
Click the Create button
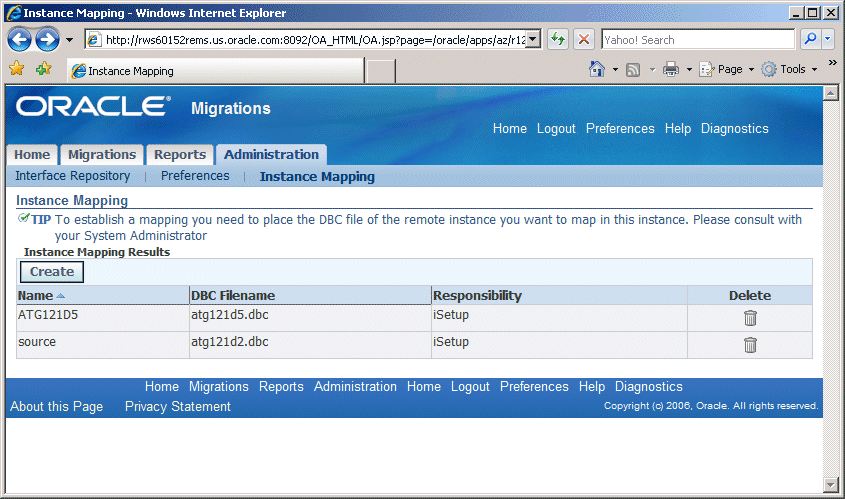coord(52,272)
